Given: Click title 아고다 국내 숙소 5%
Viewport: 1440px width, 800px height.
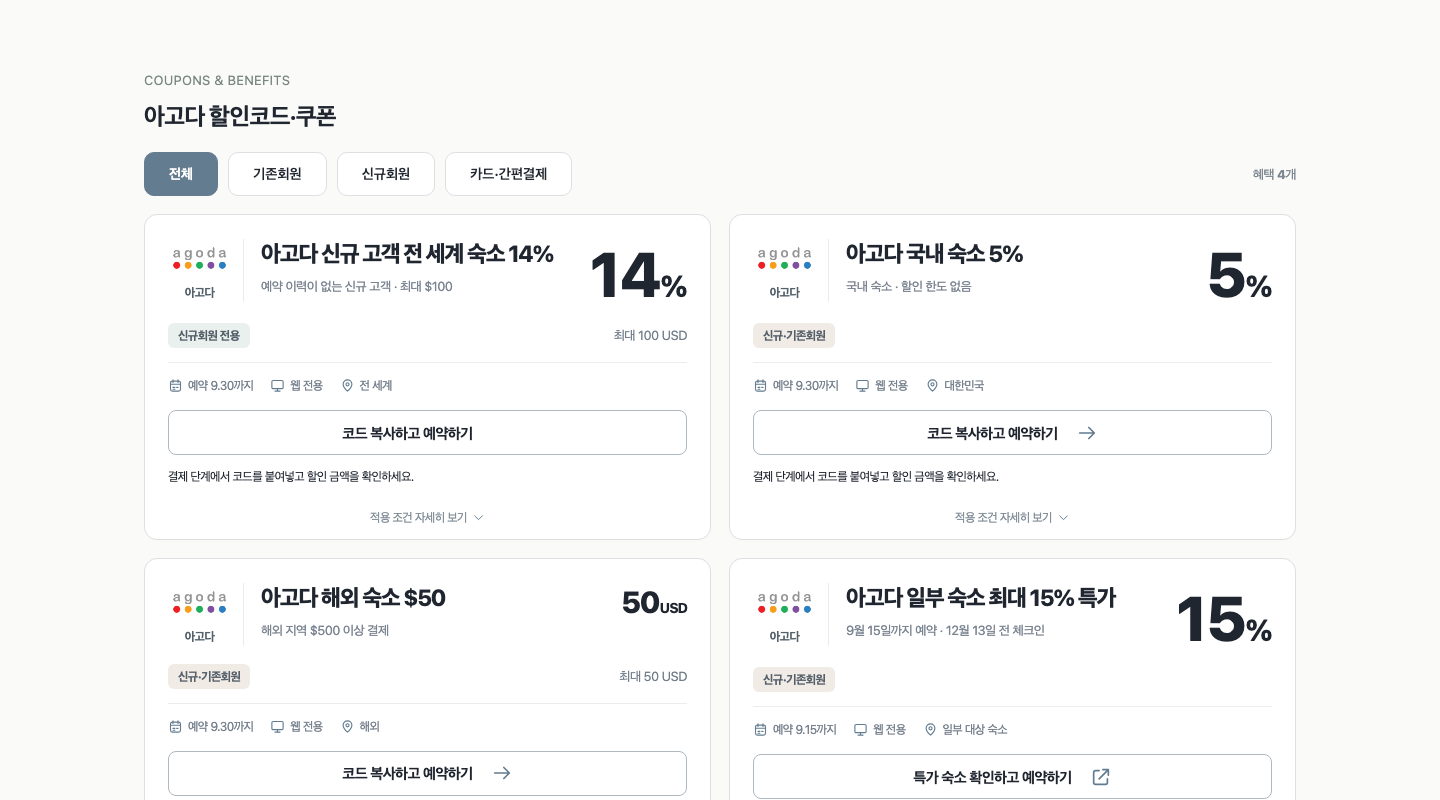Looking at the screenshot, I should (934, 254).
